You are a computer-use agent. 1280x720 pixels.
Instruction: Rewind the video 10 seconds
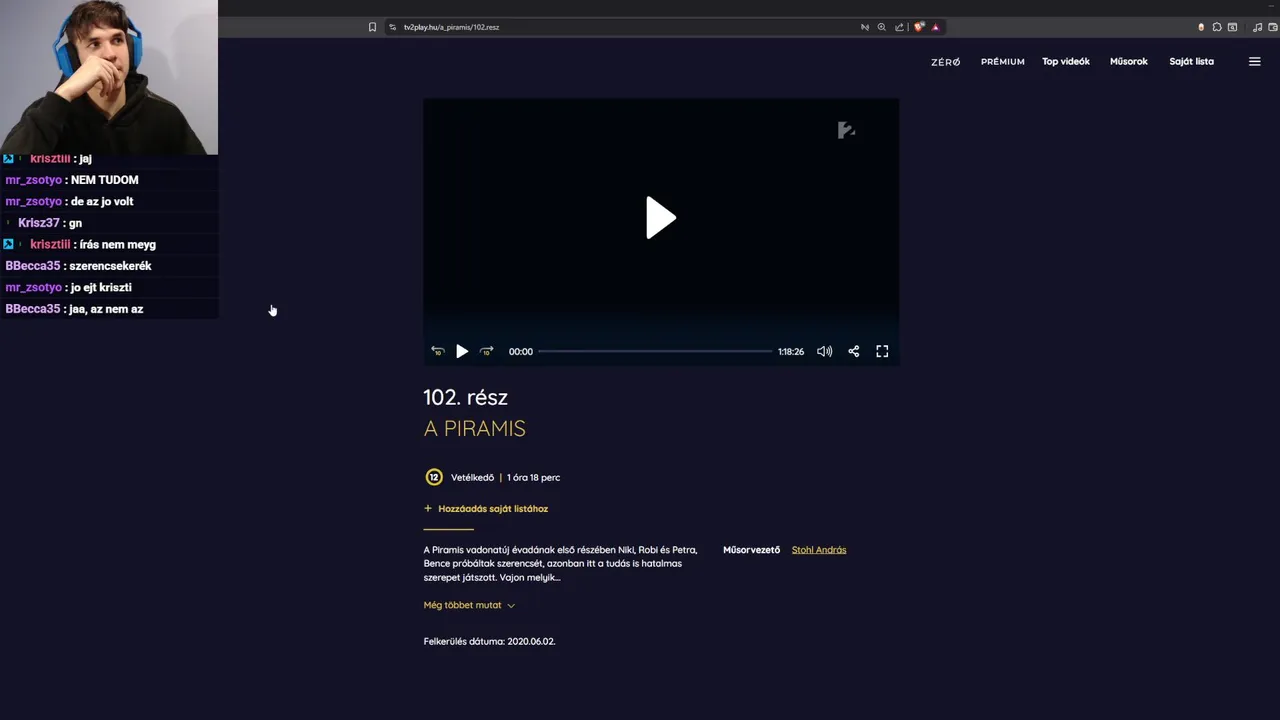pos(437,351)
